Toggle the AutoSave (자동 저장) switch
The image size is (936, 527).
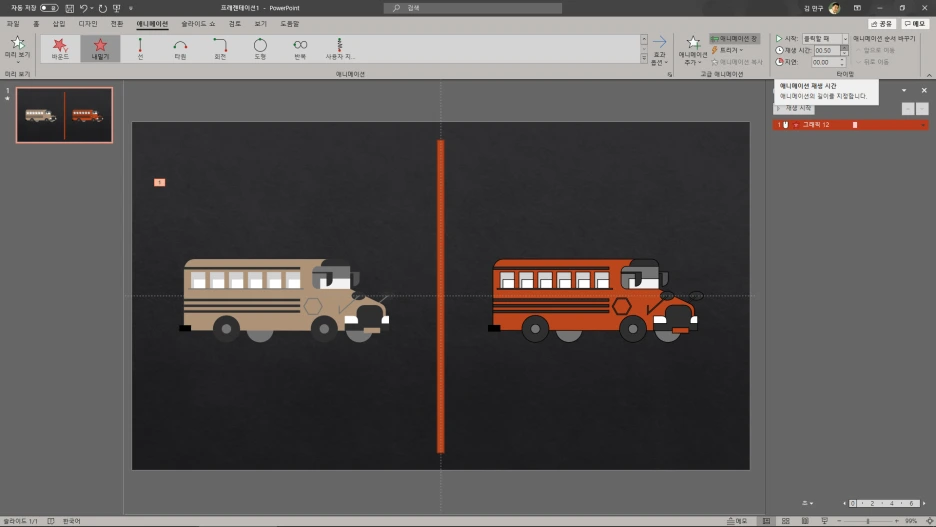point(49,8)
